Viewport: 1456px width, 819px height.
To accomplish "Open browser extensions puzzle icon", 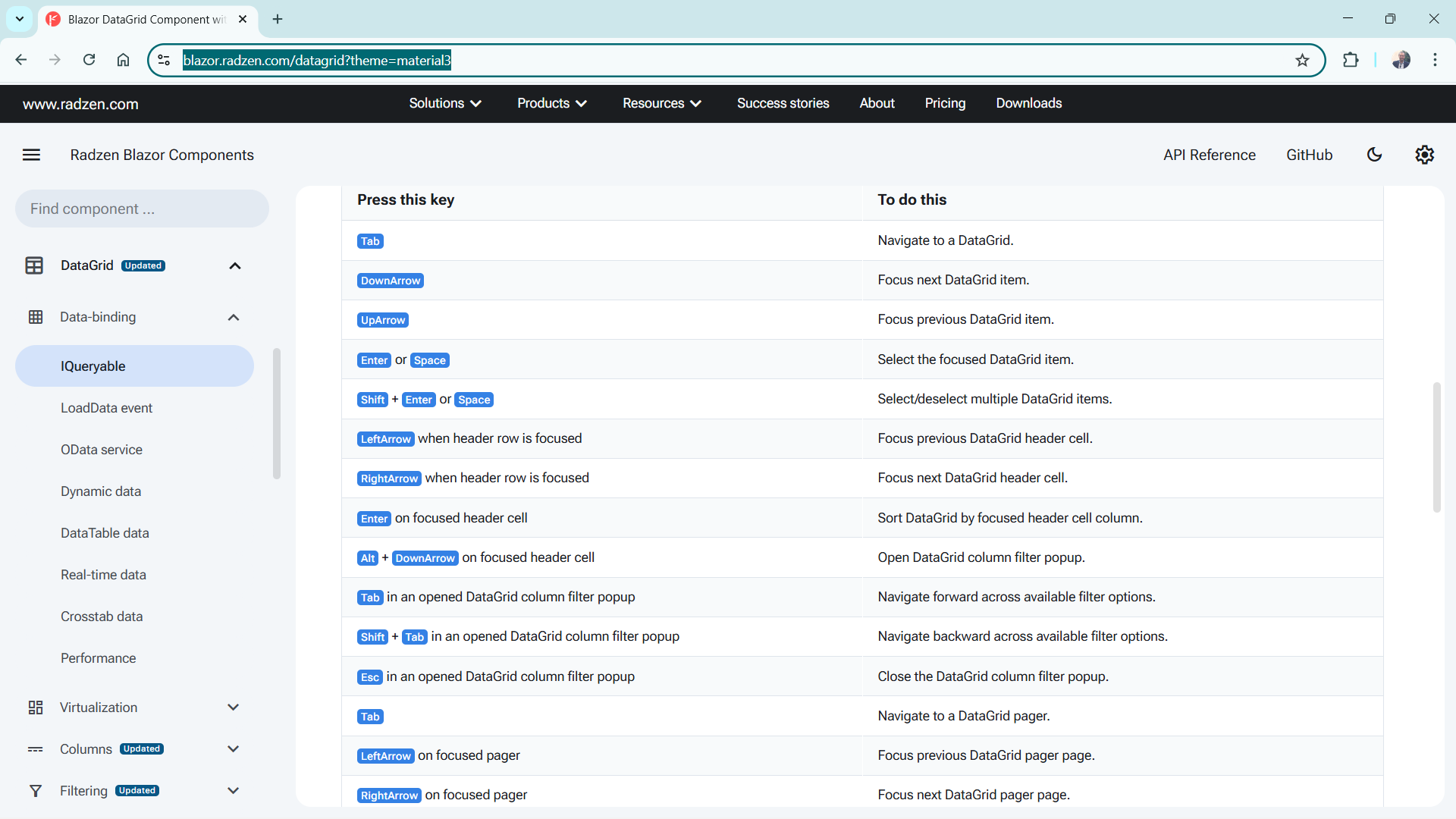I will coord(1351,60).
